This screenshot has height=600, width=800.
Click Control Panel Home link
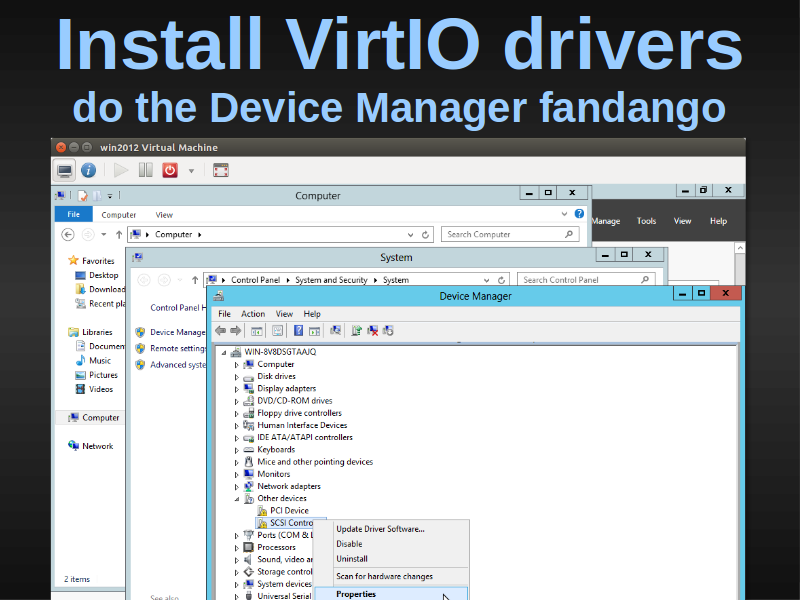(x=178, y=308)
